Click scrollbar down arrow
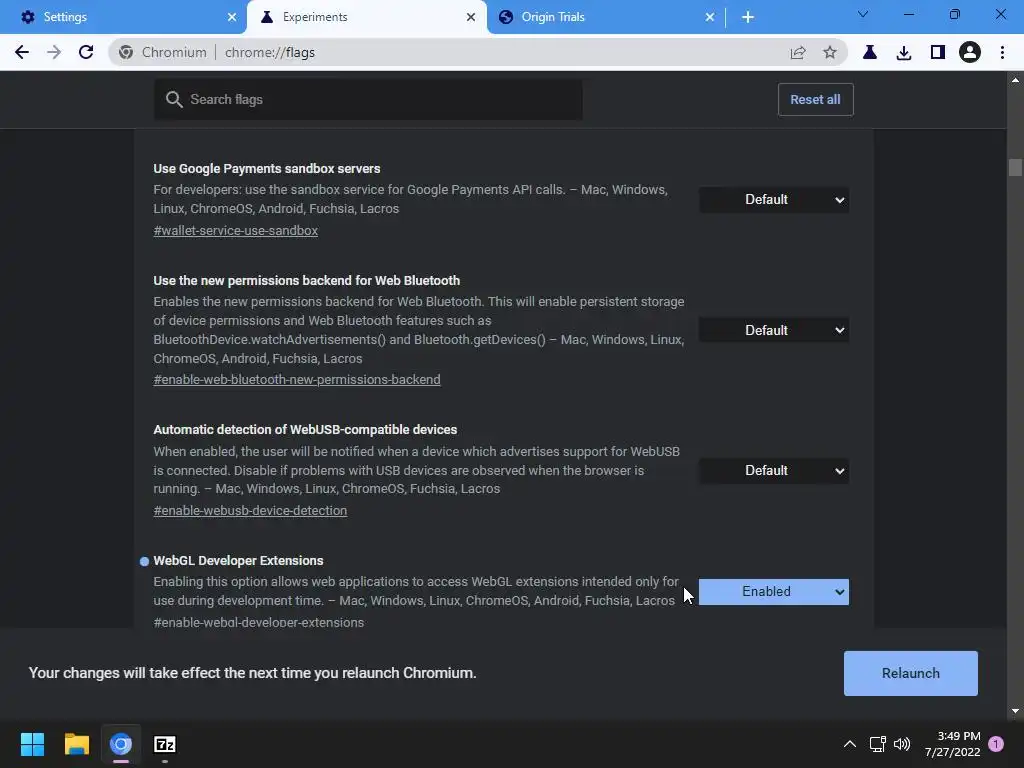 [1015, 711]
